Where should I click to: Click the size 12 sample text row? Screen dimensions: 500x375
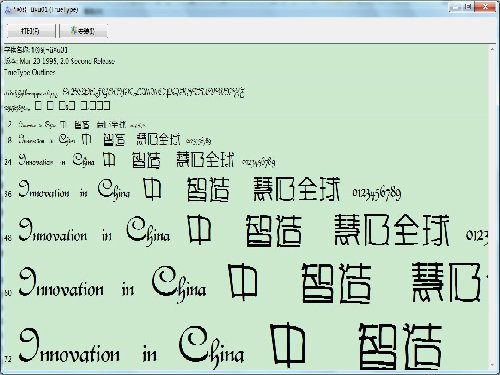77,125
